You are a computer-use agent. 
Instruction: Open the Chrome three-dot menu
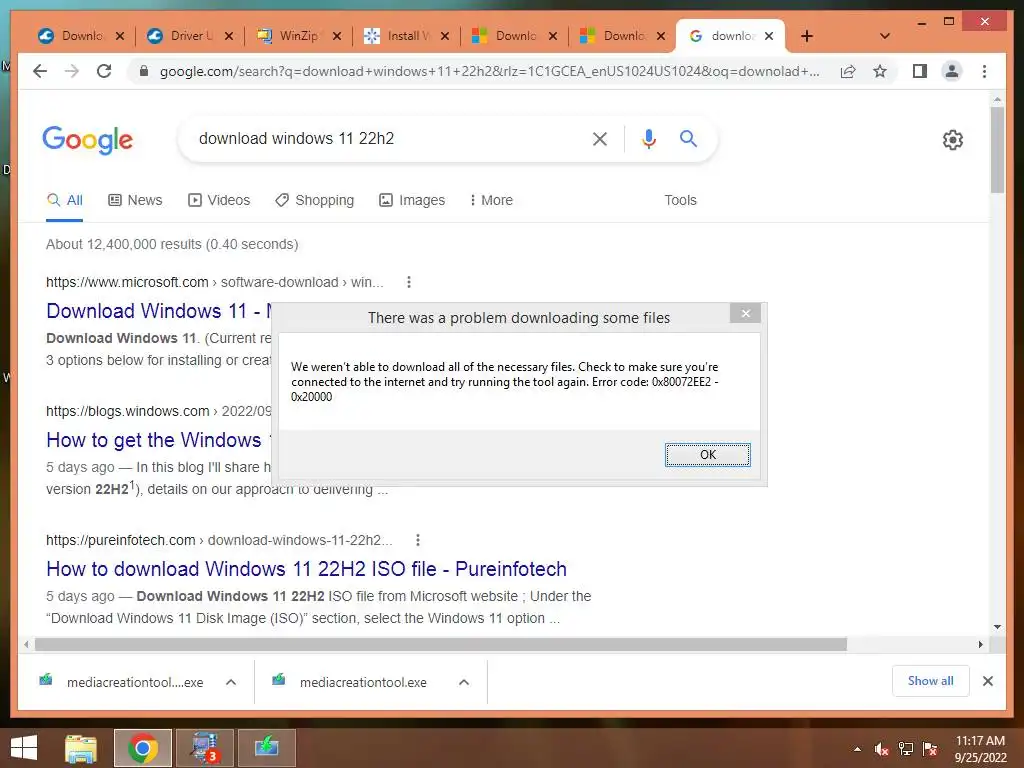pos(984,71)
